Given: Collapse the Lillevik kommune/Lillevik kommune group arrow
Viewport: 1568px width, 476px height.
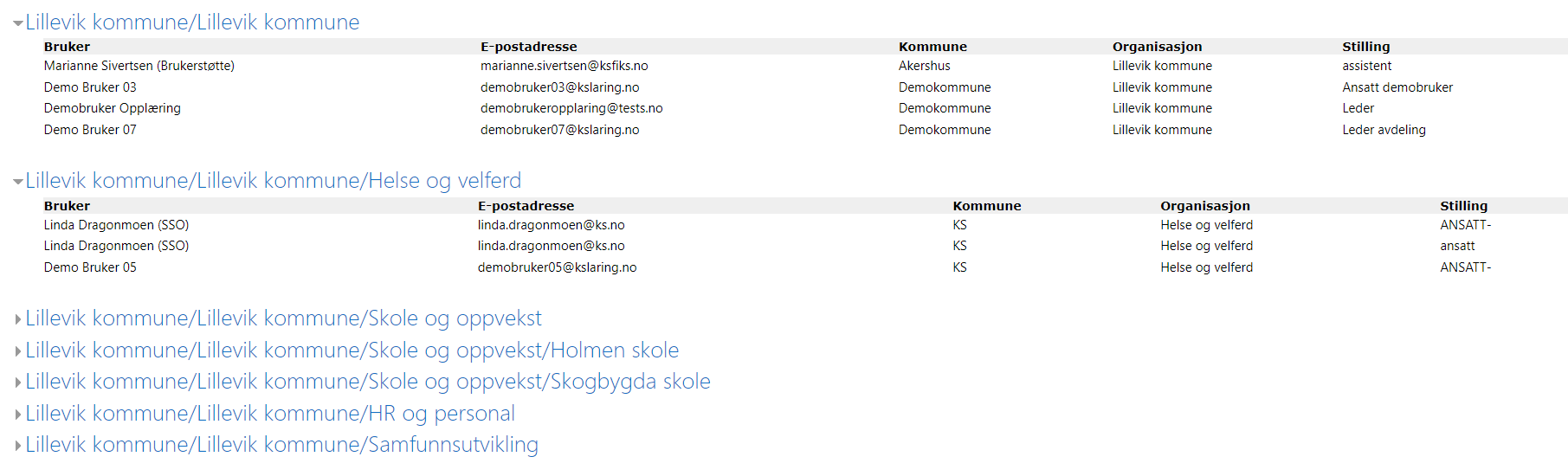Looking at the screenshot, I should [17, 23].
